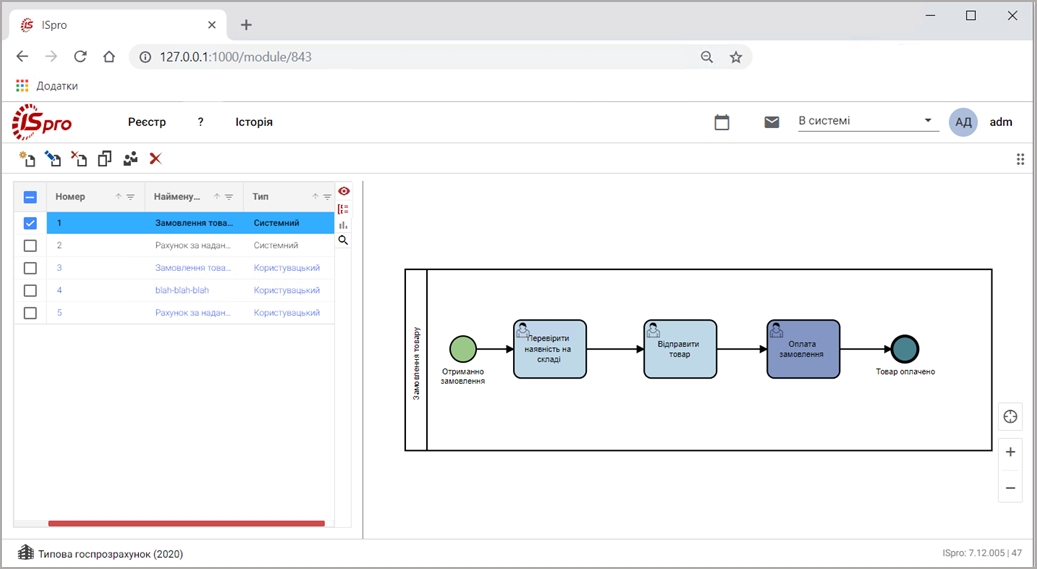Toggle the select-all checkbox in the table header
This screenshot has width=1037, height=569.
point(30,197)
